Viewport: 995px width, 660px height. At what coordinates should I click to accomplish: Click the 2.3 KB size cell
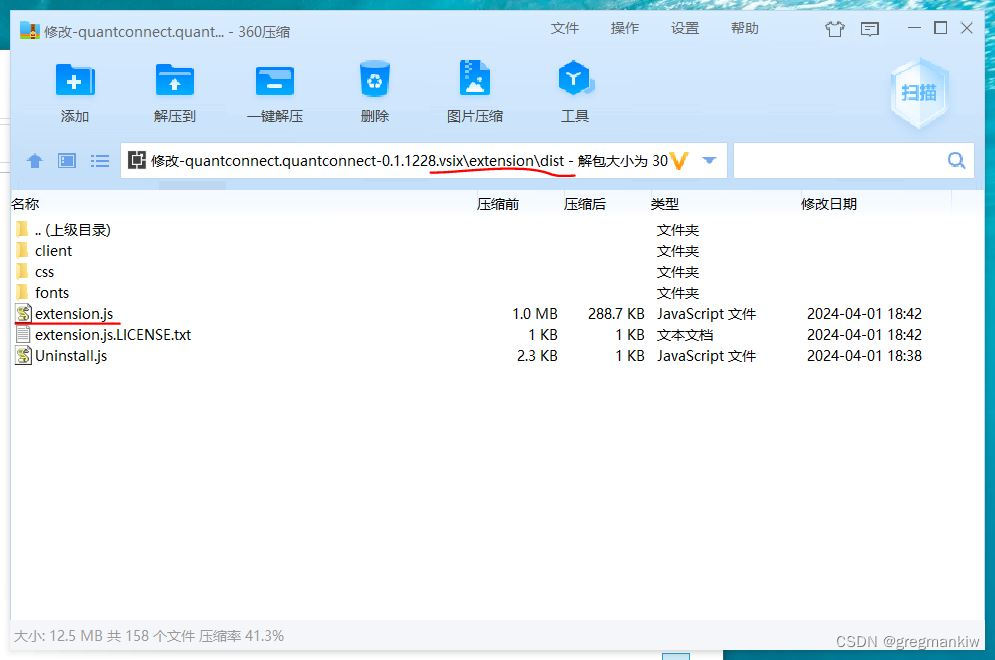pos(537,355)
